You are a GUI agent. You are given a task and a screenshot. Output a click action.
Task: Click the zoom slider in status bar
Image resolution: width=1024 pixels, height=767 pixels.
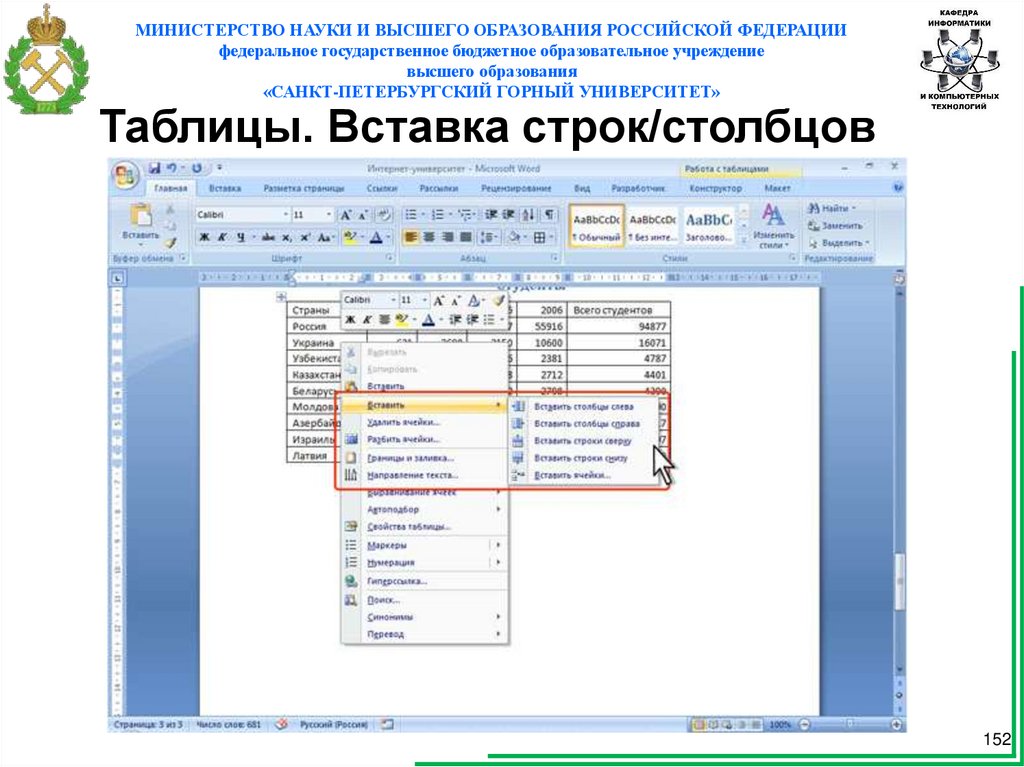(x=850, y=725)
